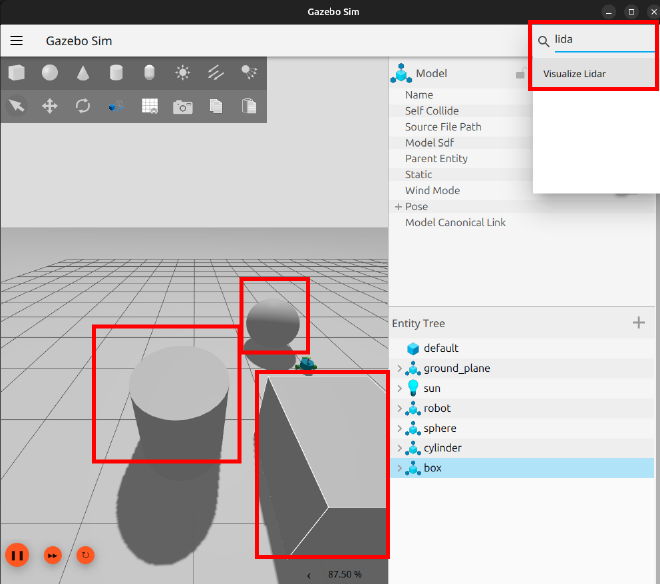Image resolution: width=660 pixels, height=584 pixels.
Task: Click the plugin search field
Action: point(604,40)
